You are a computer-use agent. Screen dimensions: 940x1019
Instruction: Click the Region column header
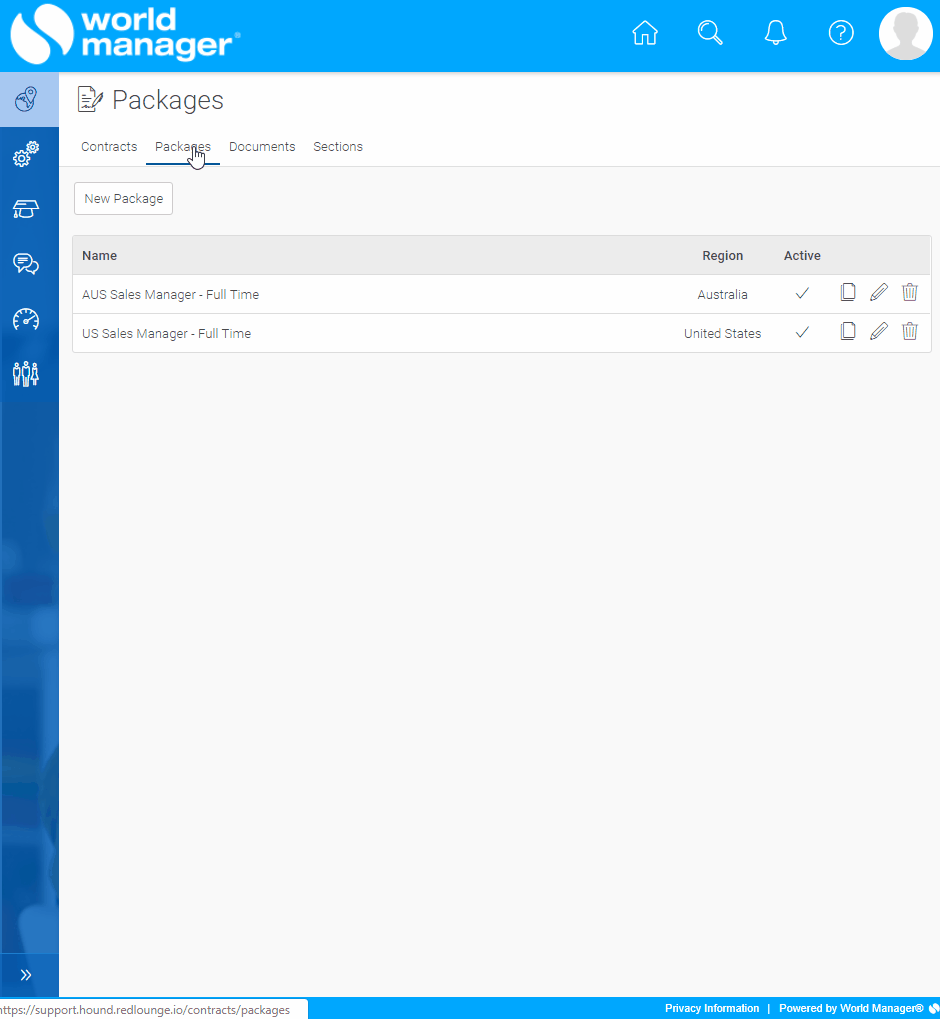coord(722,255)
